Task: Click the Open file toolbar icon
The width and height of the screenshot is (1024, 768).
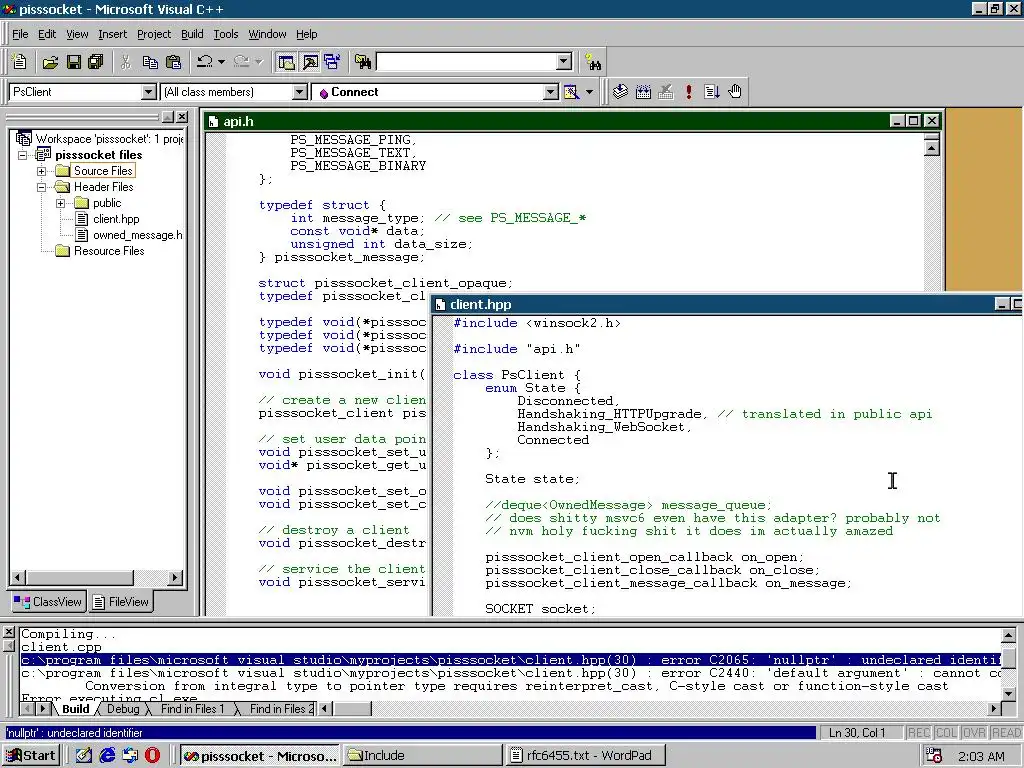Action: 50,62
